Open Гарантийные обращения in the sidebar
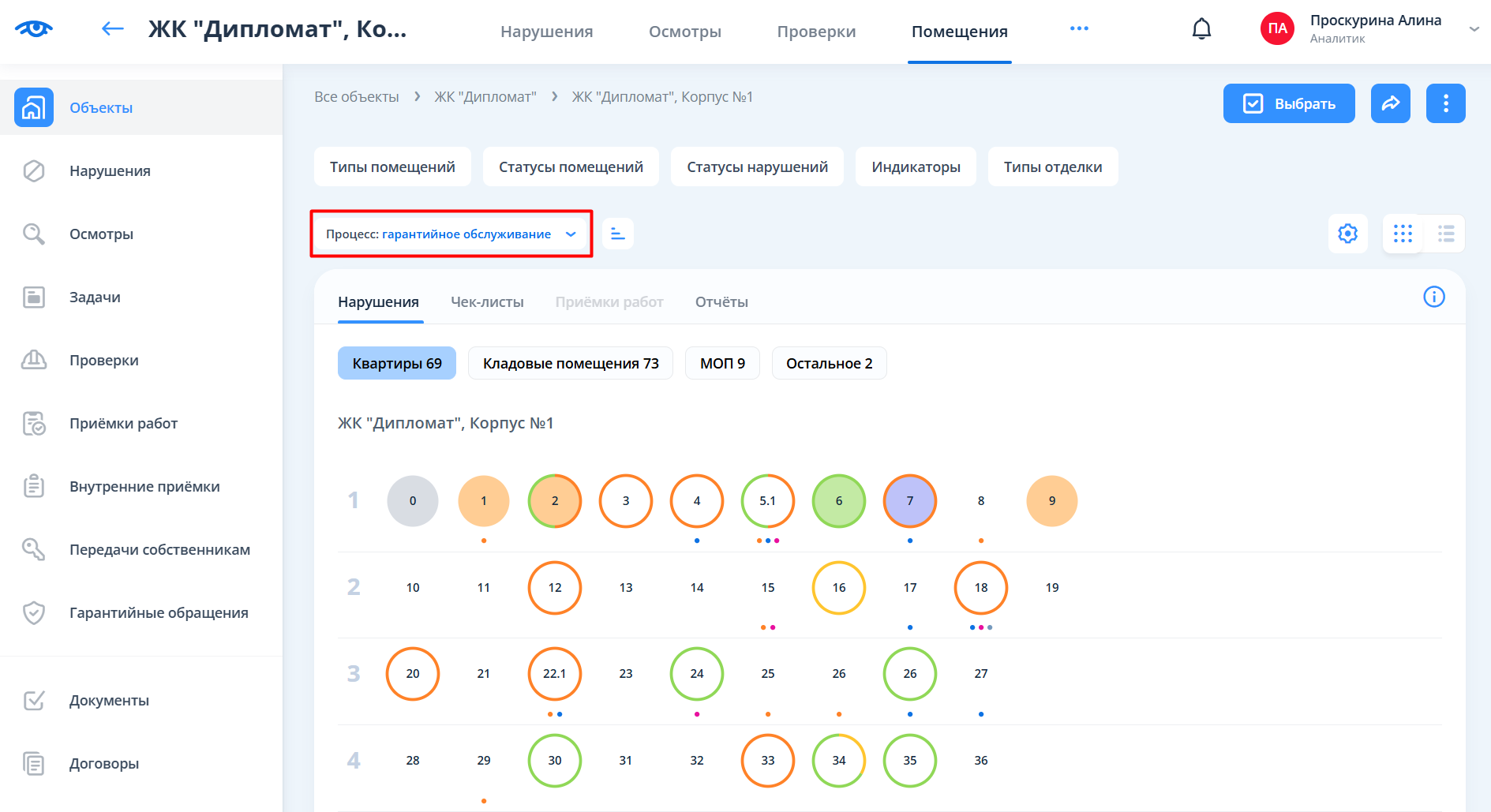The width and height of the screenshot is (1491, 812). [x=159, y=613]
